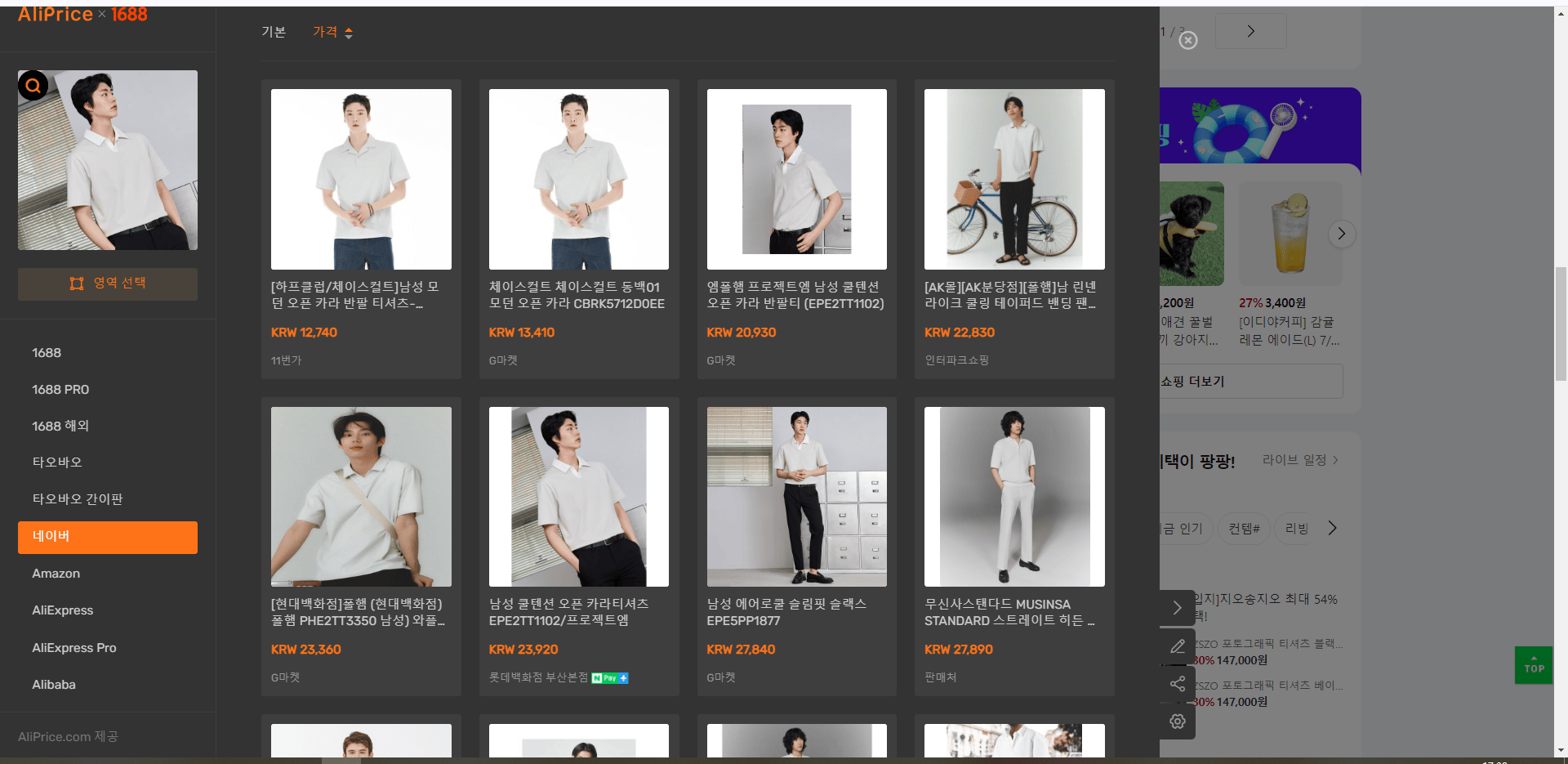This screenshot has height=764, width=1568.
Task: Click the pencil edit icon in side panel
Action: pos(1177,646)
